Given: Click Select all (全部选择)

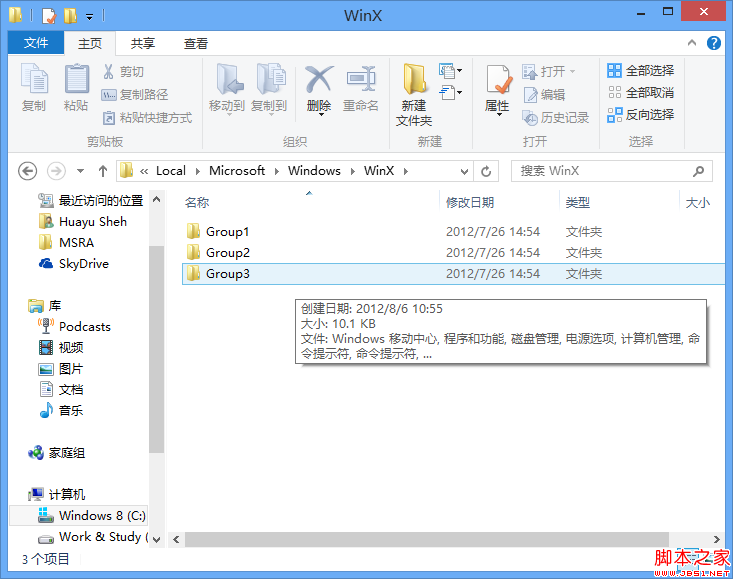Looking at the screenshot, I should tap(640, 71).
